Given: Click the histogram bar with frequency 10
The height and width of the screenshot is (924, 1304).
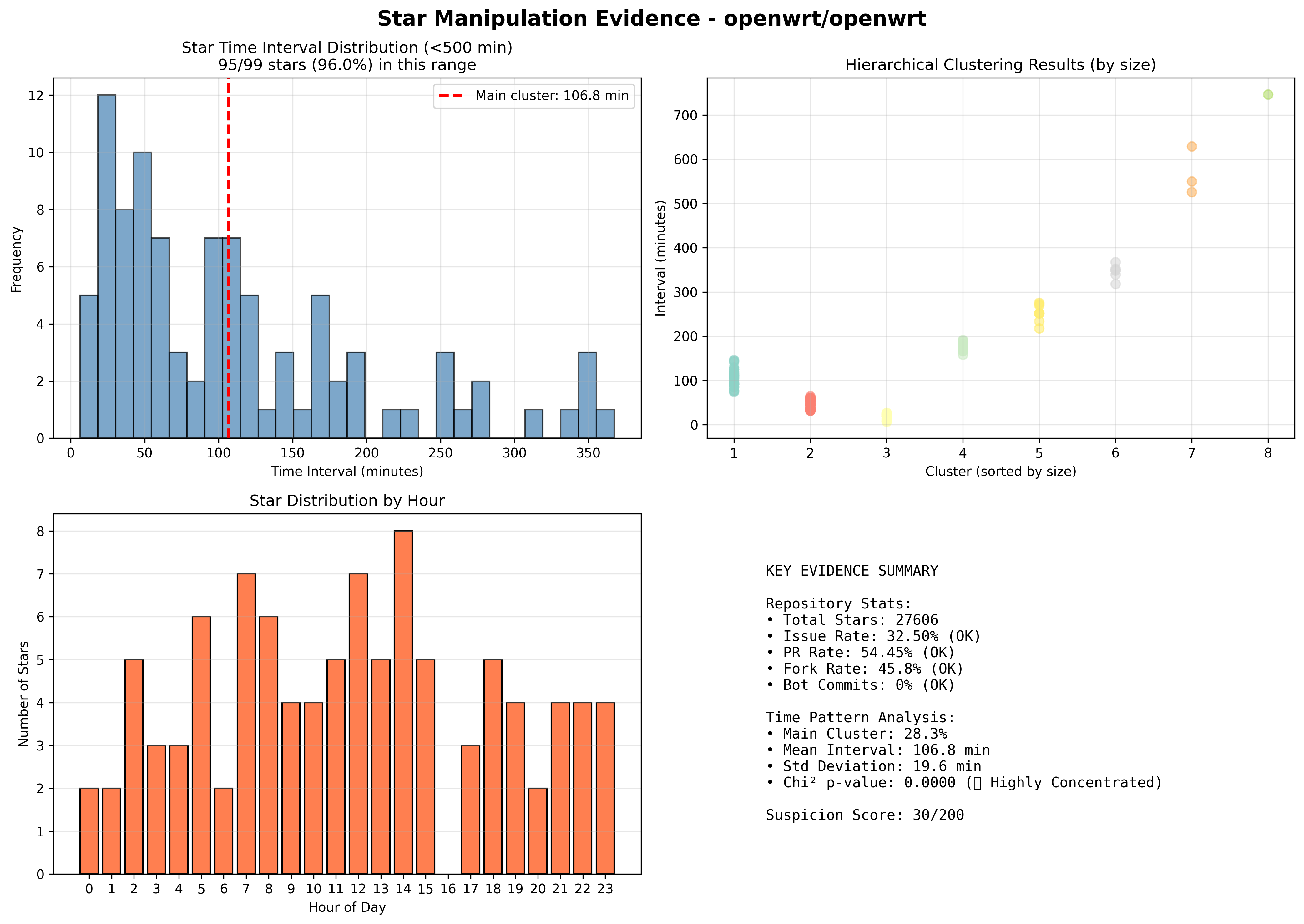Looking at the screenshot, I should (142, 295).
